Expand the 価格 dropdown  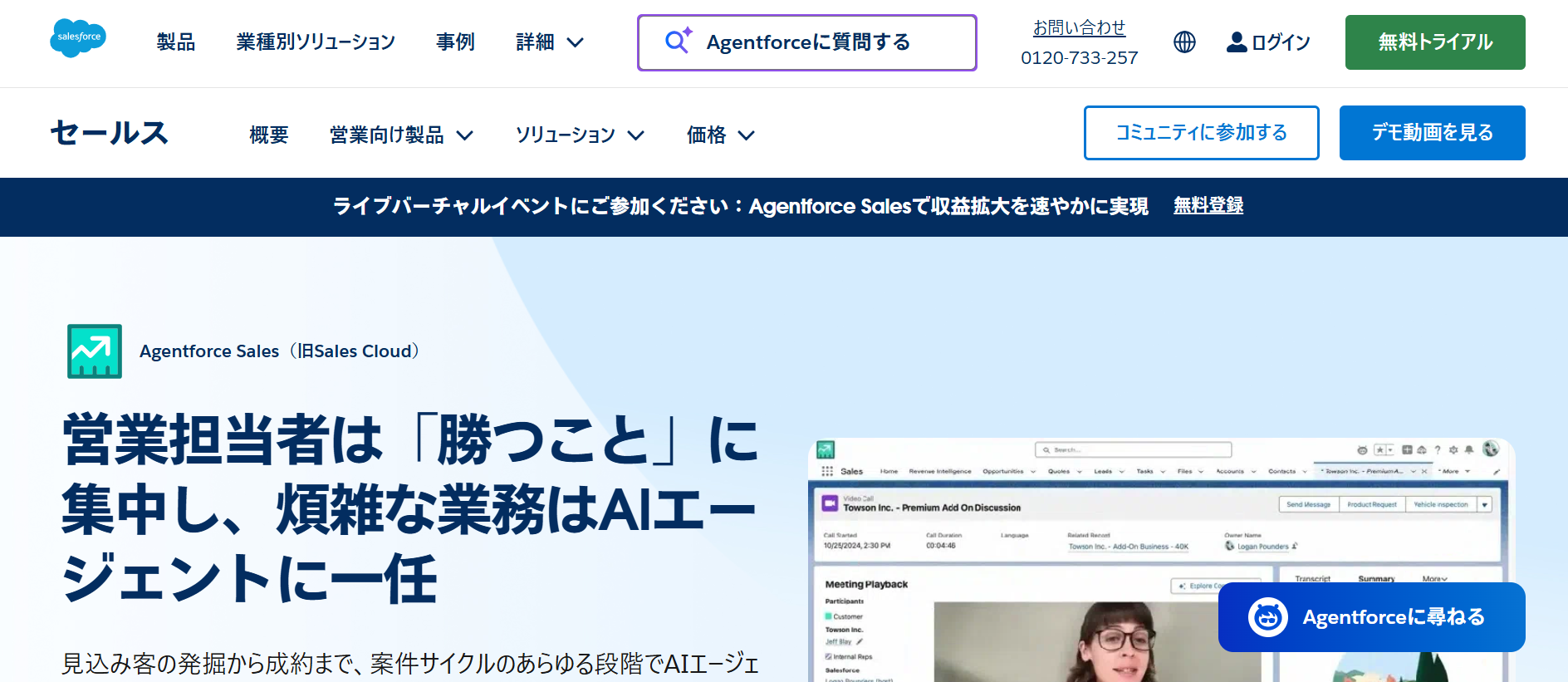tap(721, 135)
